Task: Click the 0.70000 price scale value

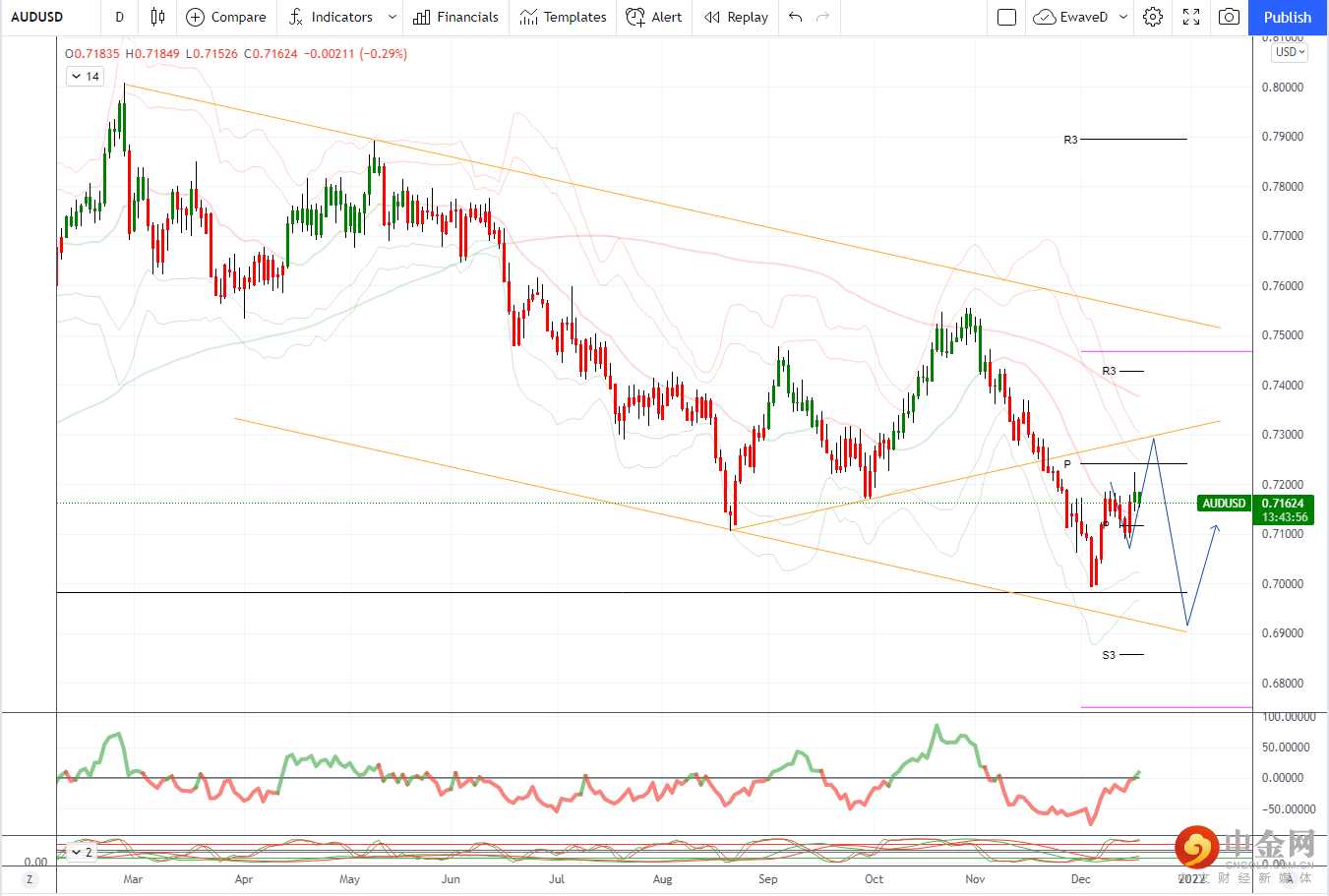Action: coord(1283,584)
